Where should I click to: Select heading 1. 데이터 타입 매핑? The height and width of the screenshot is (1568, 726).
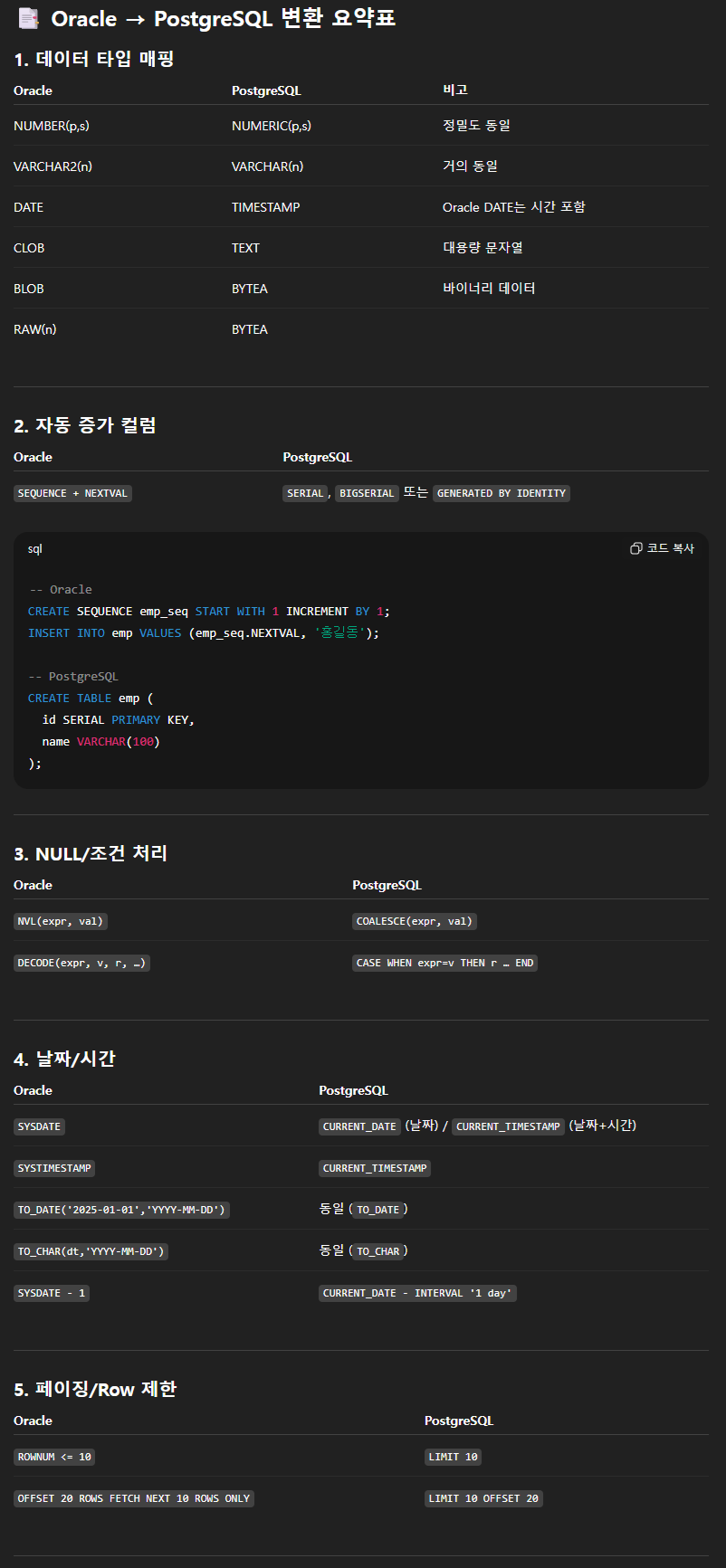[x=94, y=59]
